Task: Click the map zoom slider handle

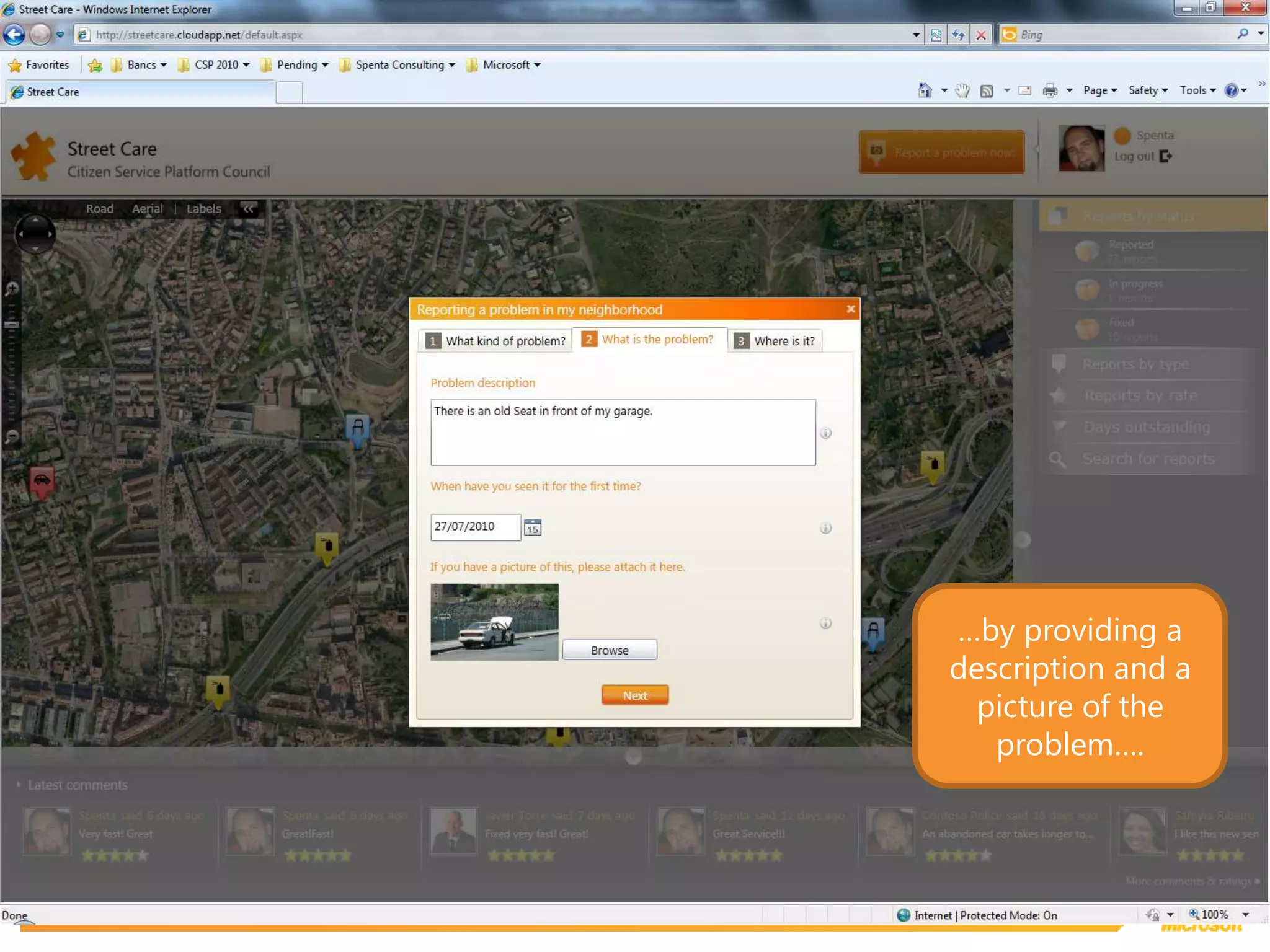Action: pyautogui.click(x=11, y=325)
